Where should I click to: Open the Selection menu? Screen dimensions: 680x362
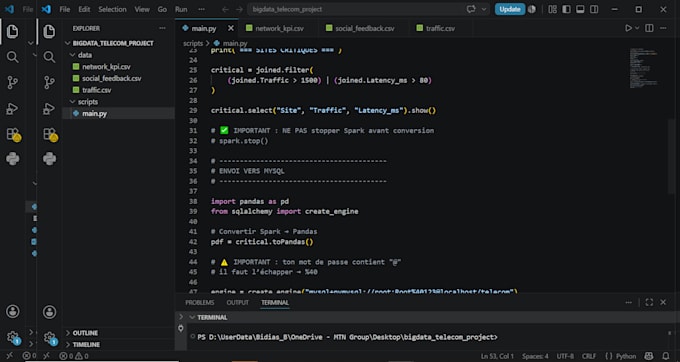(x=112, y=9)
